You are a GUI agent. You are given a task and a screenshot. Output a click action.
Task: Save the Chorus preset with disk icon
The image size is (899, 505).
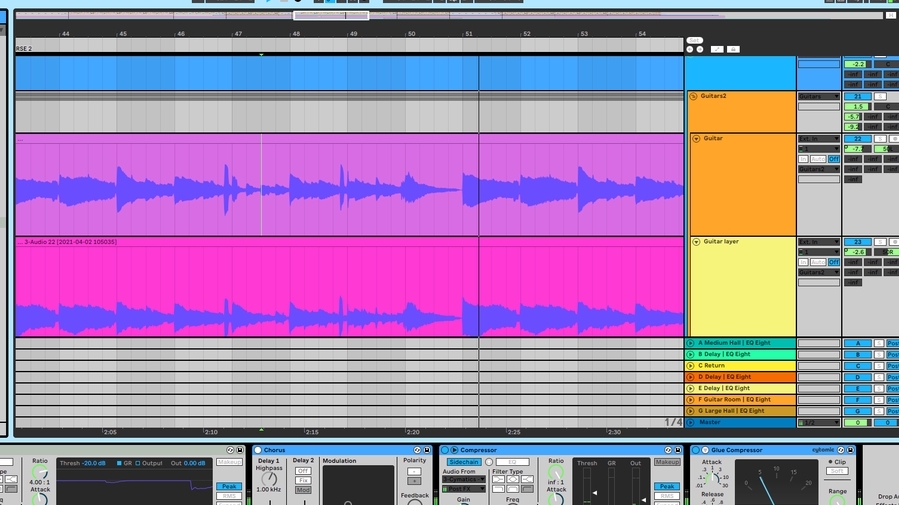pos(427,450)
